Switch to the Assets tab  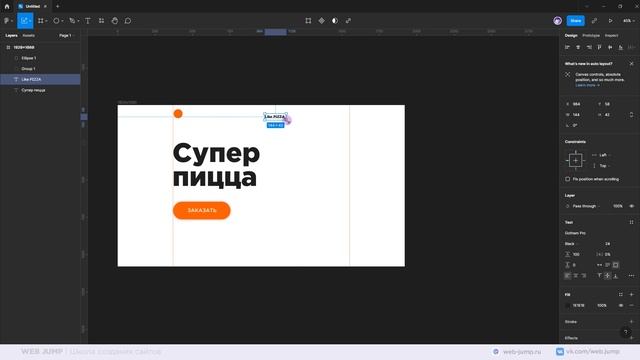click(x=29, y=36)
